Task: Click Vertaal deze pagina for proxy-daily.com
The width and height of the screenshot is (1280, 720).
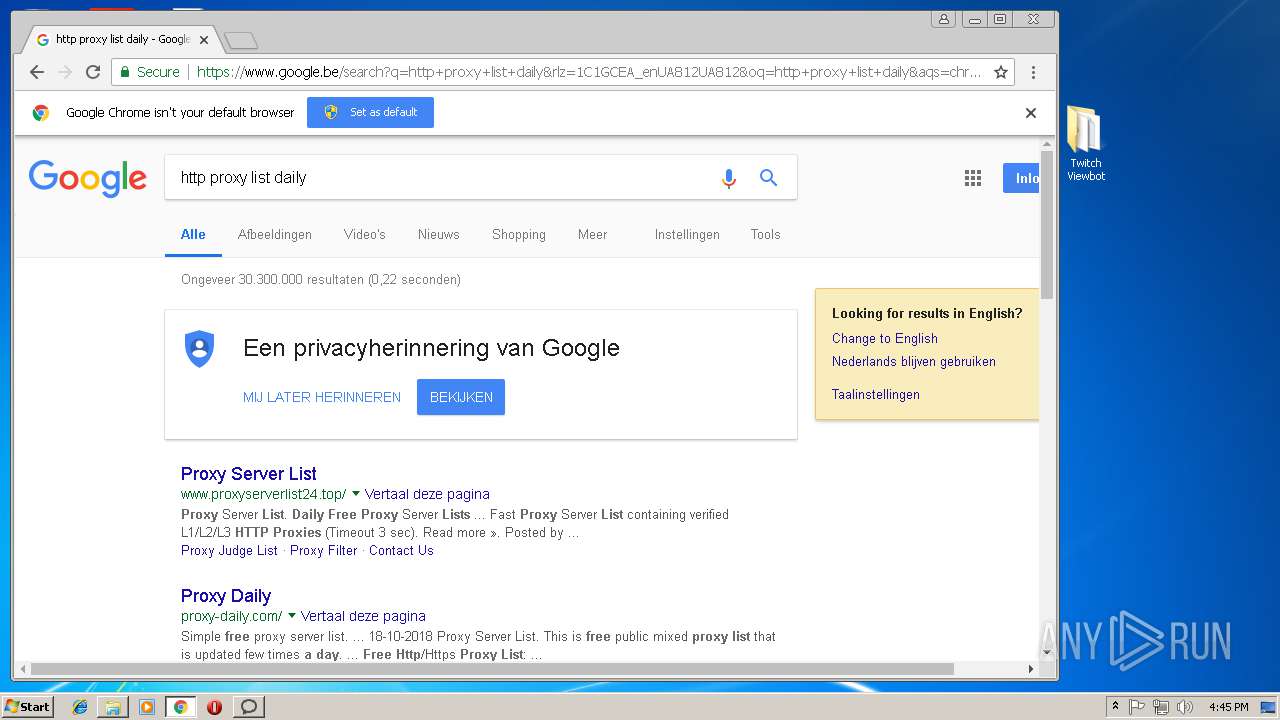Action: [x=363, y=616]
